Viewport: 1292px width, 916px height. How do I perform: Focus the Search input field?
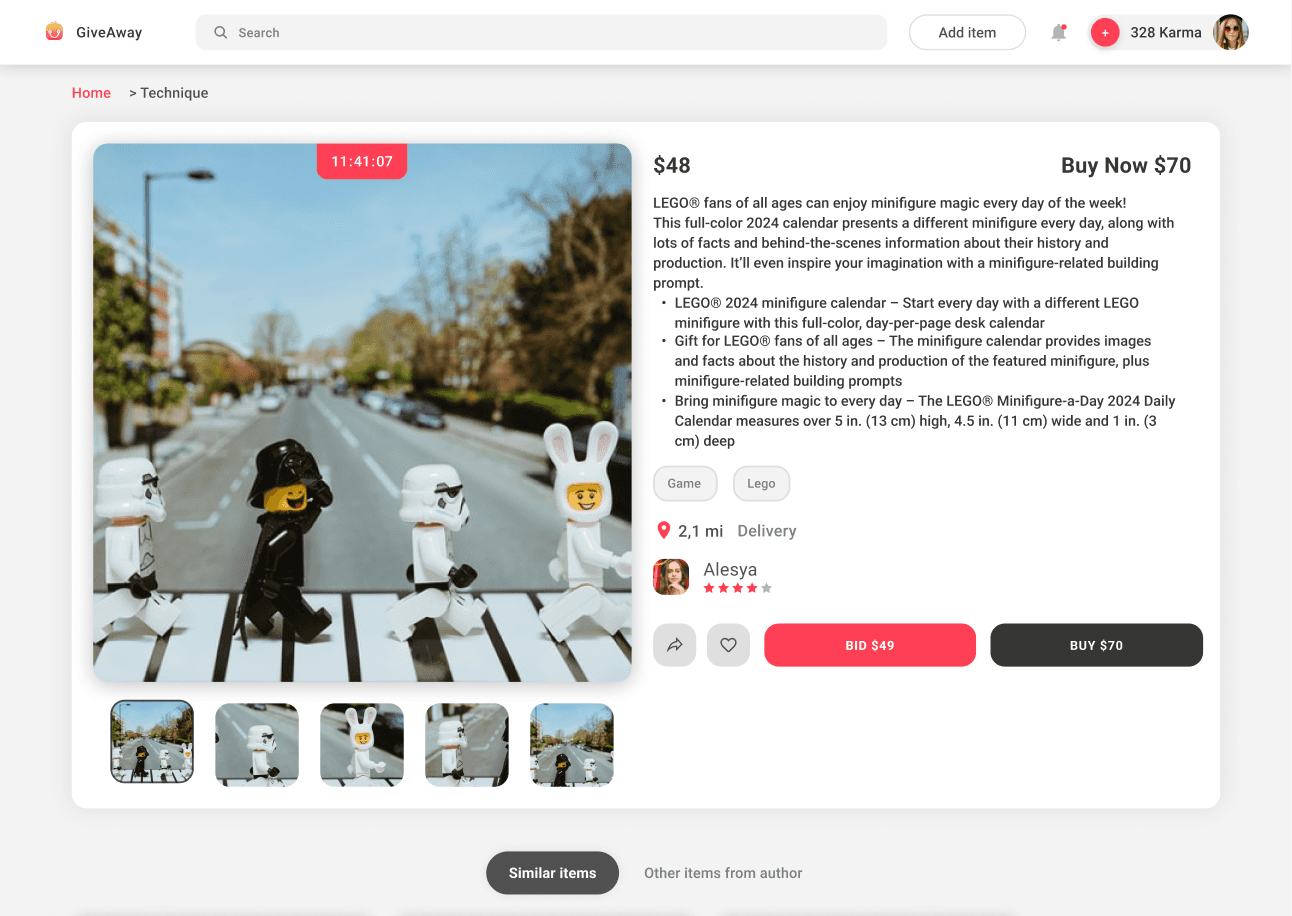(x=541, y=32)
